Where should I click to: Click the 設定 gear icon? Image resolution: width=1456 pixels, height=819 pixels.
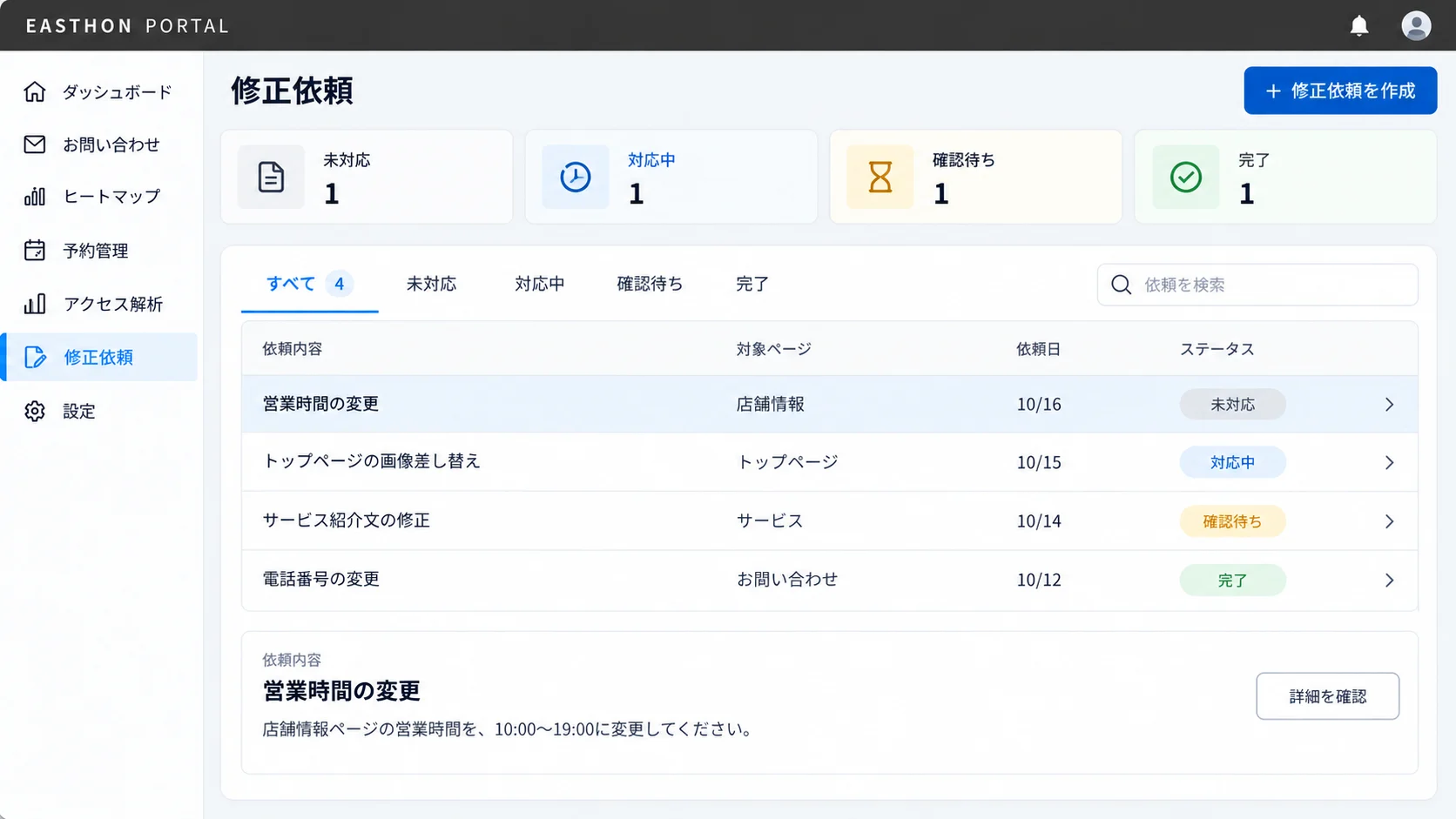coord(35,411)
